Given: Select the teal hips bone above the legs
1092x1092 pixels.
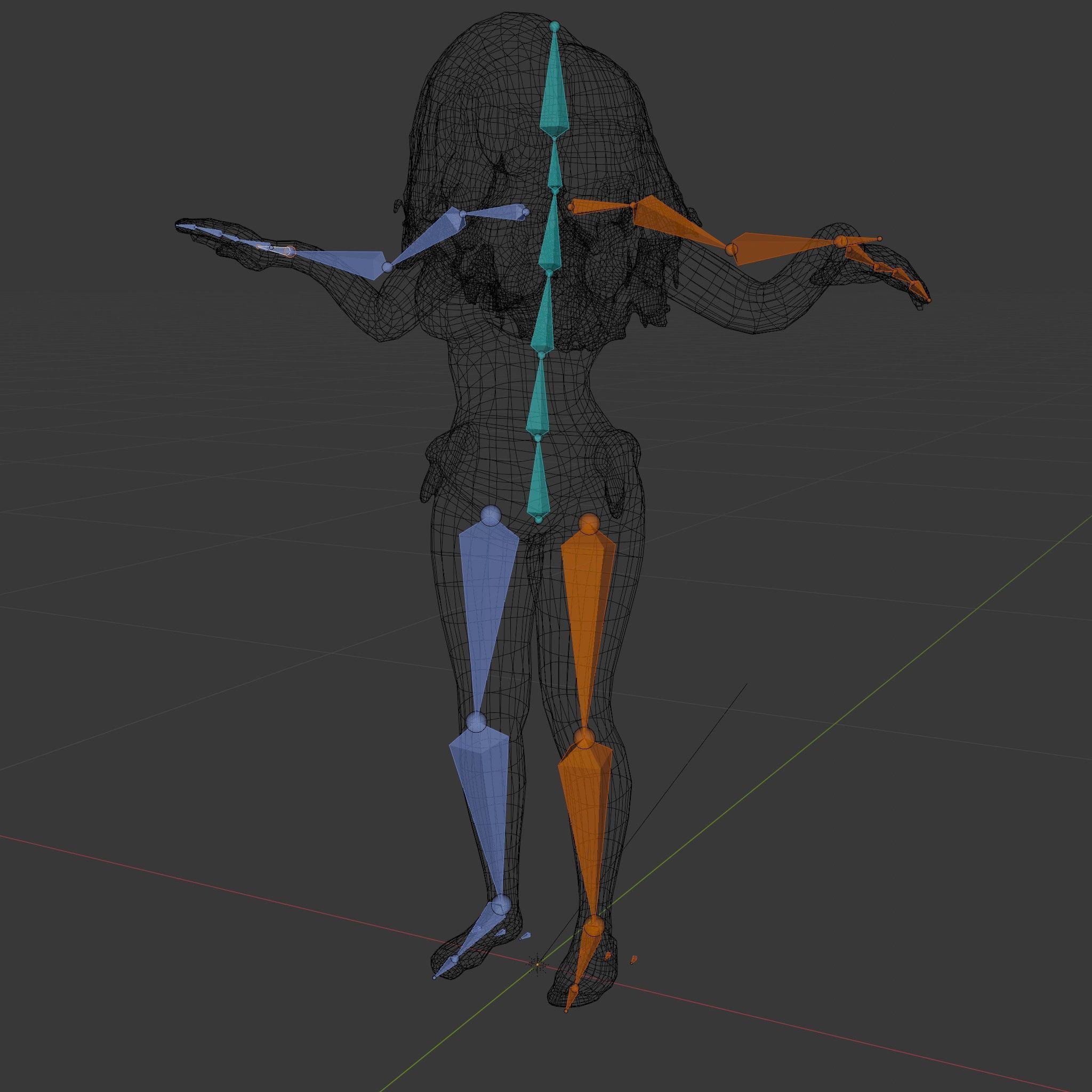Looking at the screenshot, I should point(539,479).
